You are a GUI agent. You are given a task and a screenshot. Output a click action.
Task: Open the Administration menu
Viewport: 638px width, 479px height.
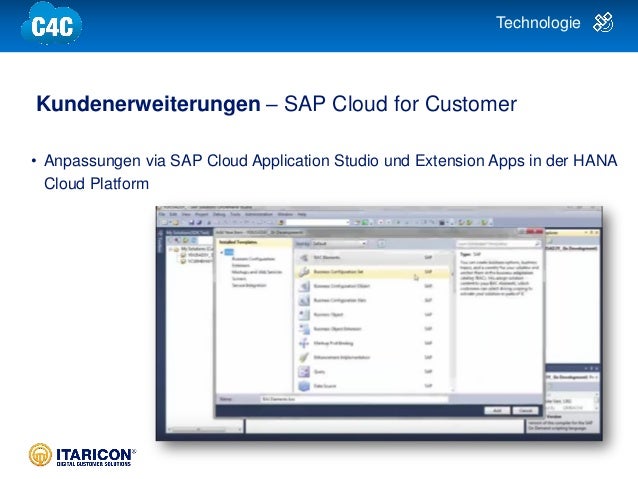click(258, 214)
